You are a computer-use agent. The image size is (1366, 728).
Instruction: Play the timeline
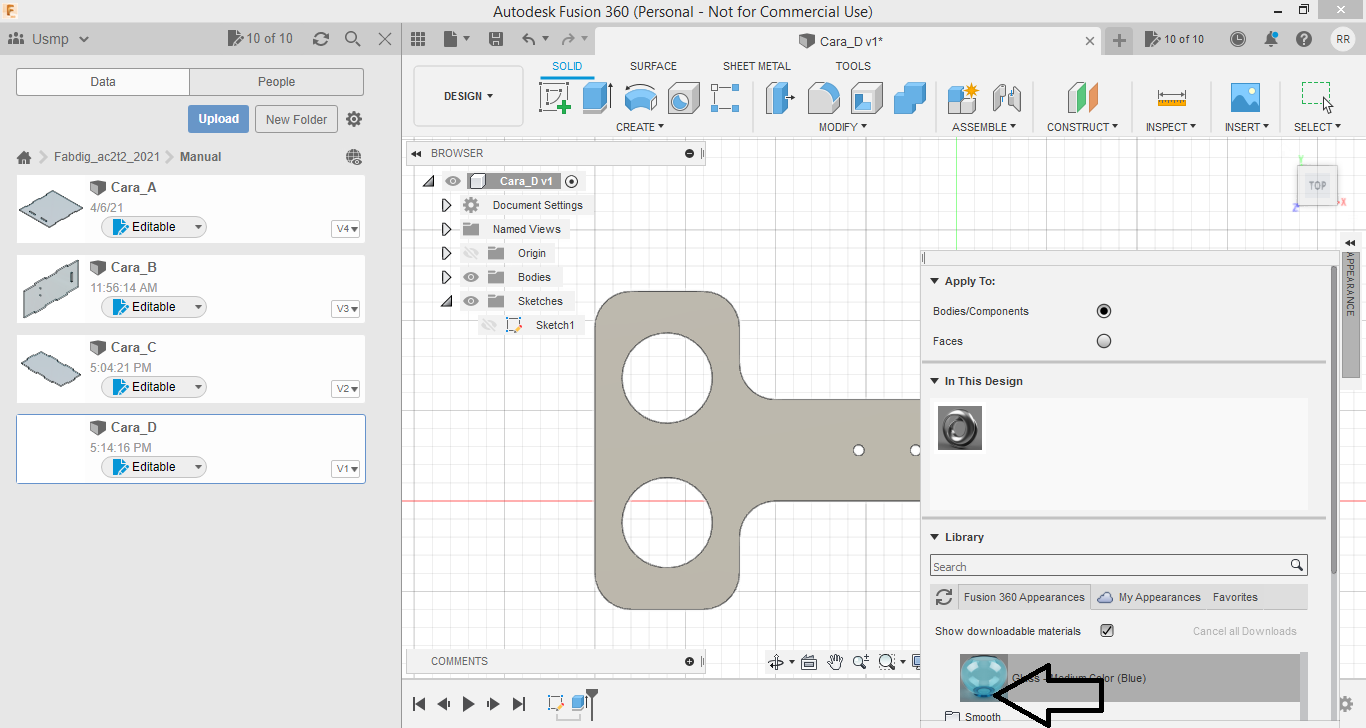468,704
